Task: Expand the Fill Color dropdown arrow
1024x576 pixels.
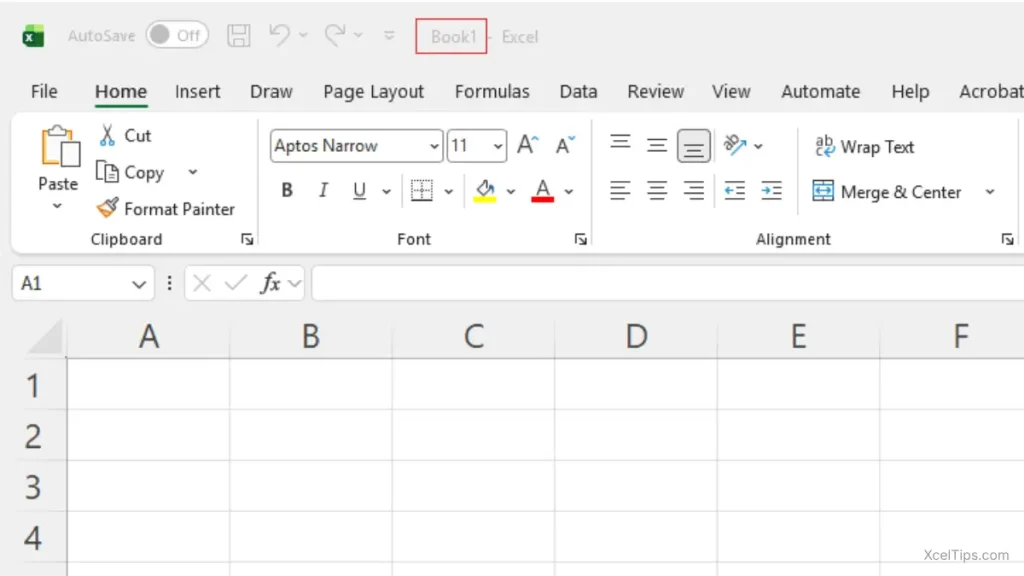Action: pyautogui.click(x=511, y=190)
